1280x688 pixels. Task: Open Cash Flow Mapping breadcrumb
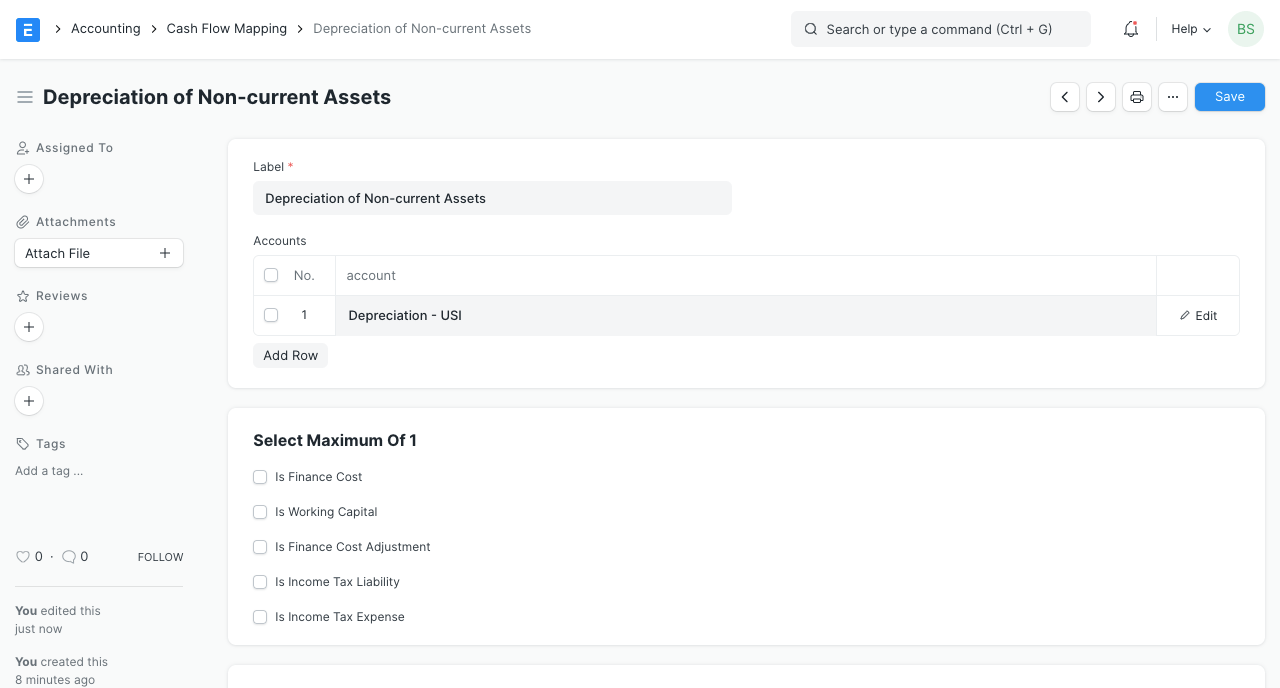pos(226,29)
